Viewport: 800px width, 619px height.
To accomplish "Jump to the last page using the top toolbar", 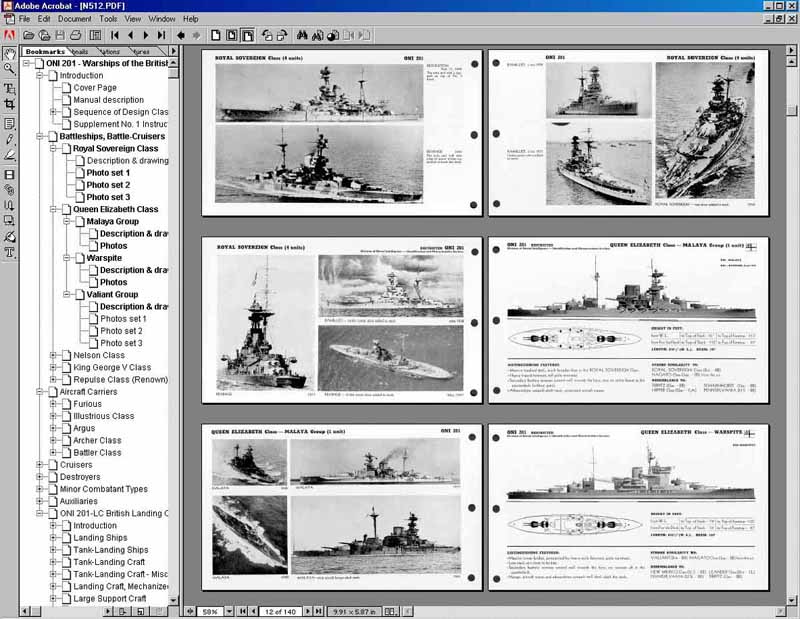I will 161,35.
